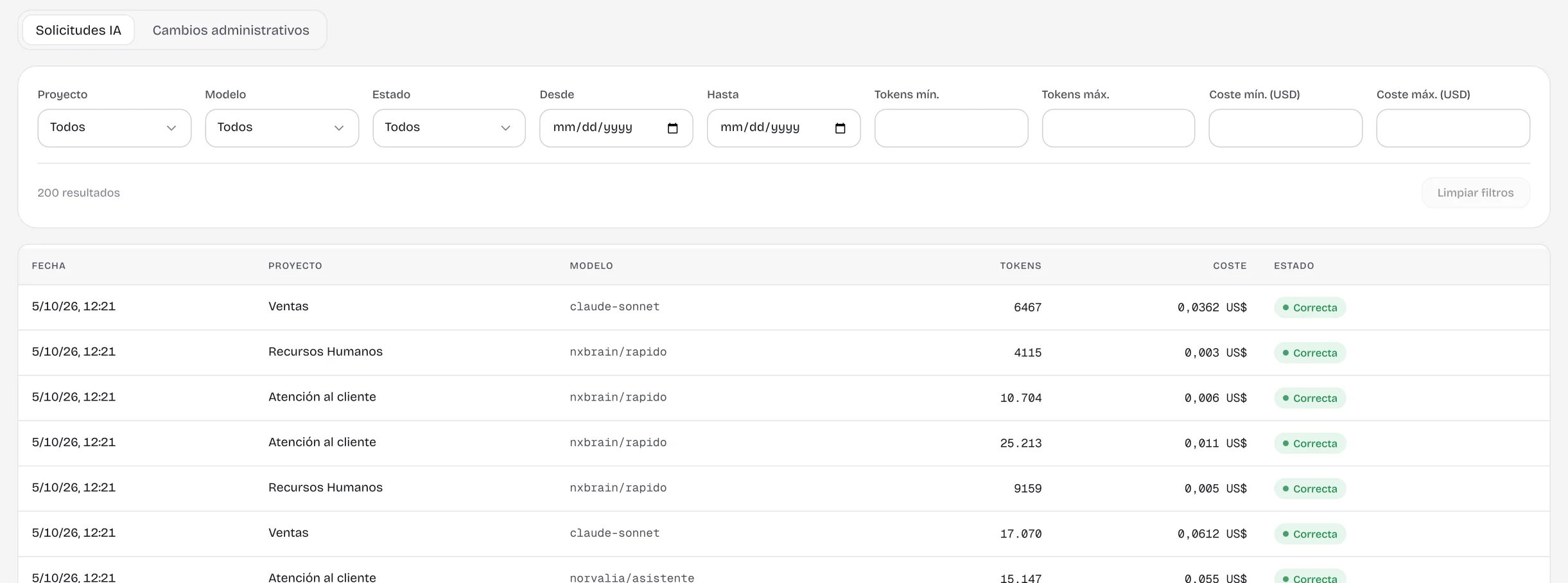
Task: Click the FECHA column header
Action: tap(49, 266)
